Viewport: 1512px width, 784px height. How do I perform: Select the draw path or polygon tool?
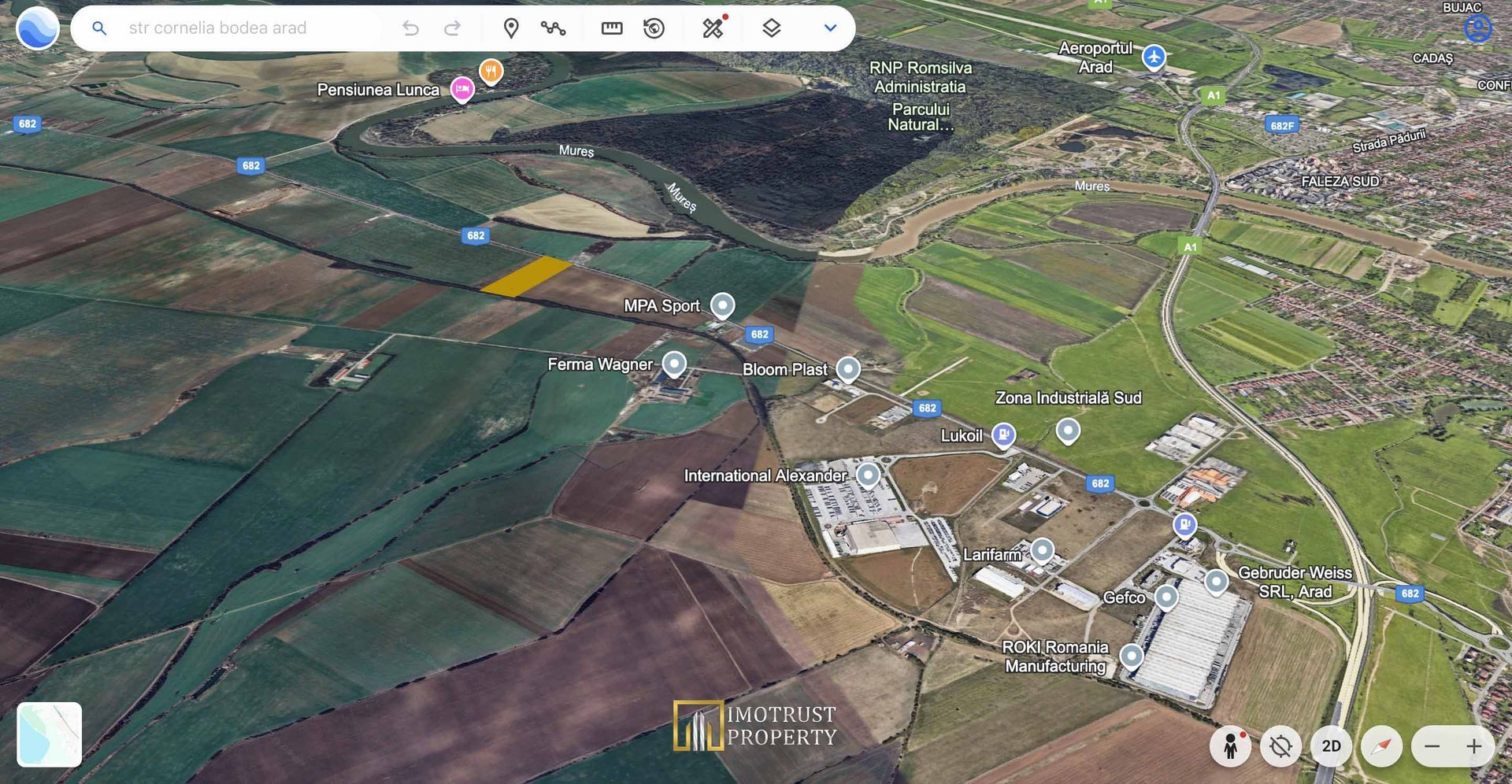[x=553, y=28]
